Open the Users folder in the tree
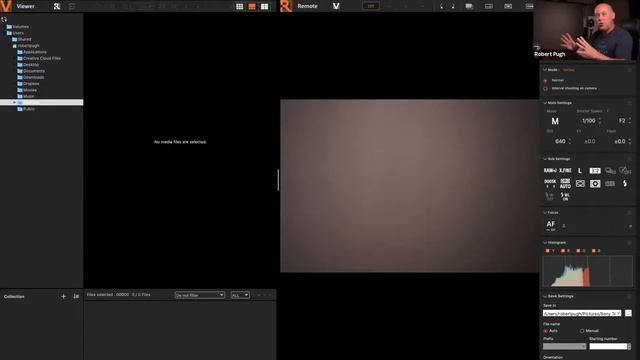The width and height of the screenshot is (640, 360). [x=15, y=33]
